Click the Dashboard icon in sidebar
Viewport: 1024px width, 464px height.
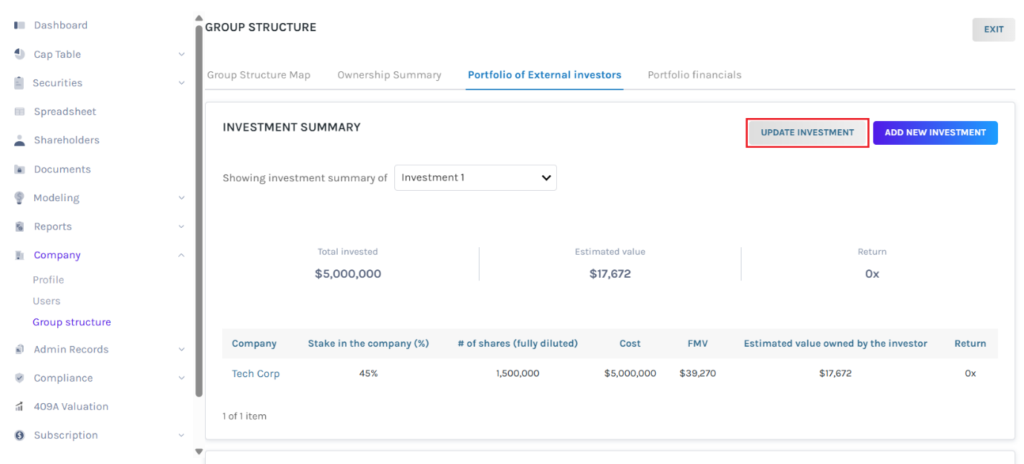tap(19, 25)
